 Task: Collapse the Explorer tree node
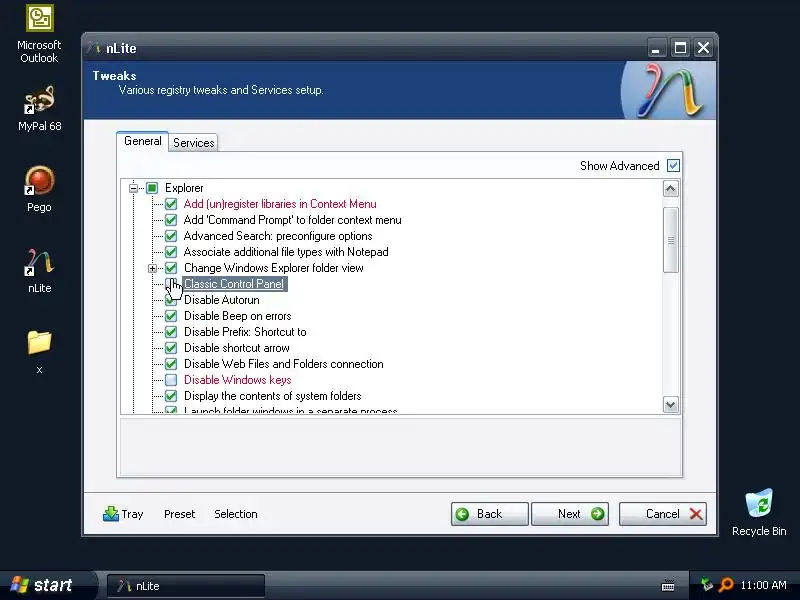pos(133,188)
